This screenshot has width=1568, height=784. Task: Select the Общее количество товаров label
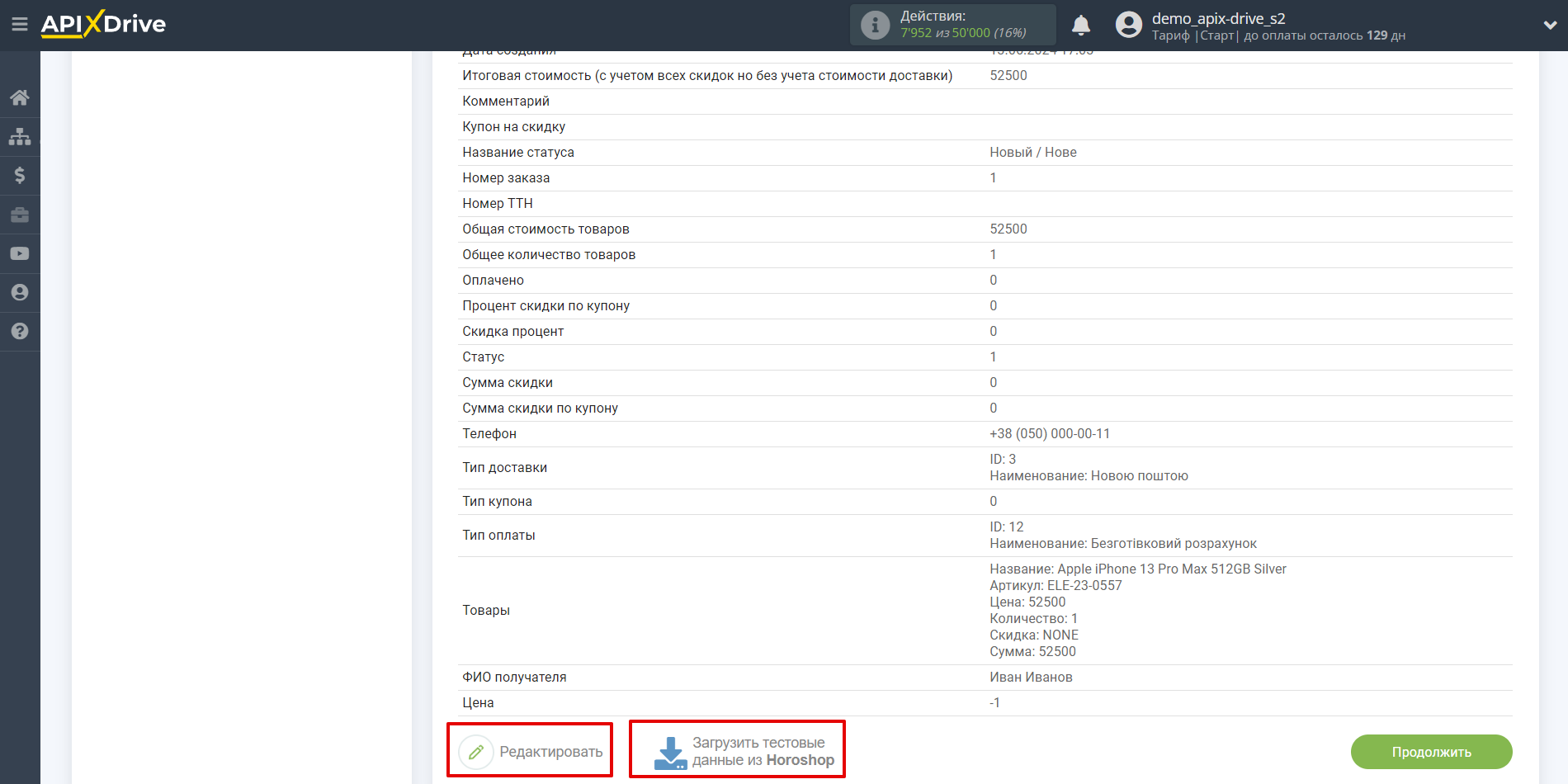(549, 255)
